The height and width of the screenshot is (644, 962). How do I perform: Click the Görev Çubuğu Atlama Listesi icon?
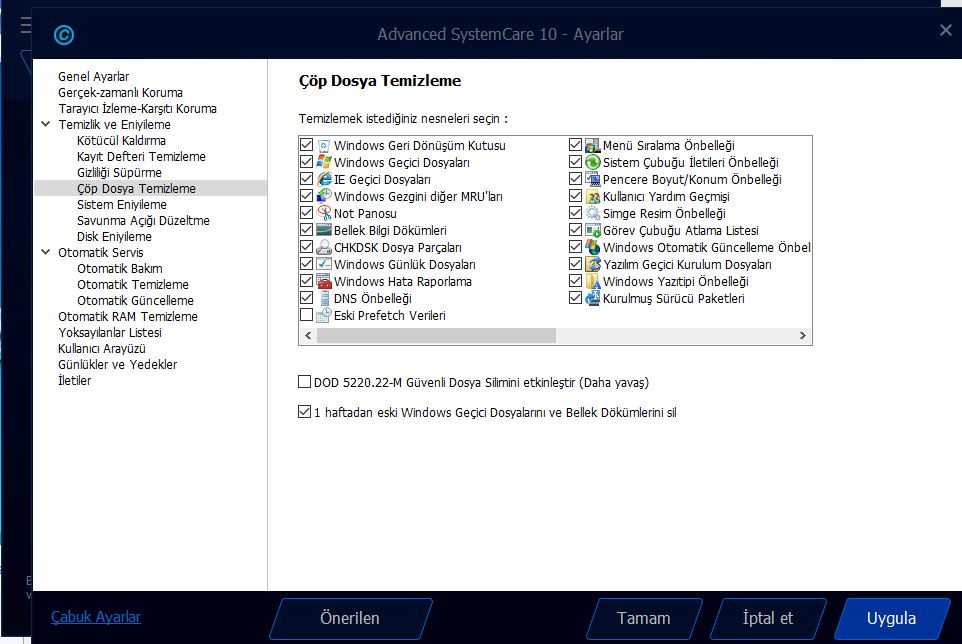point(593,230)
